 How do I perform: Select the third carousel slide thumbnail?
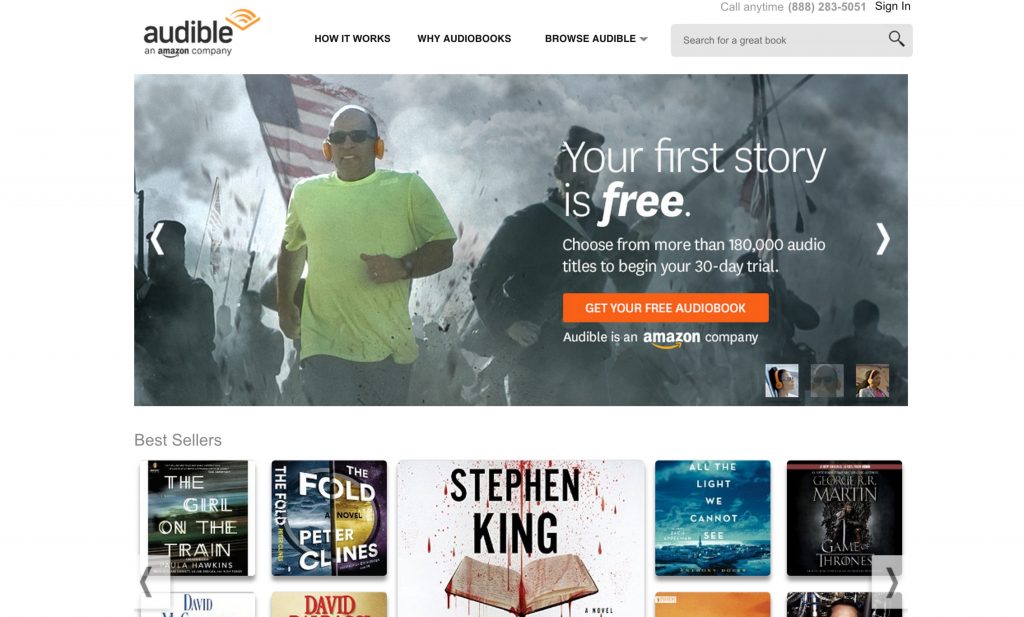872,381
